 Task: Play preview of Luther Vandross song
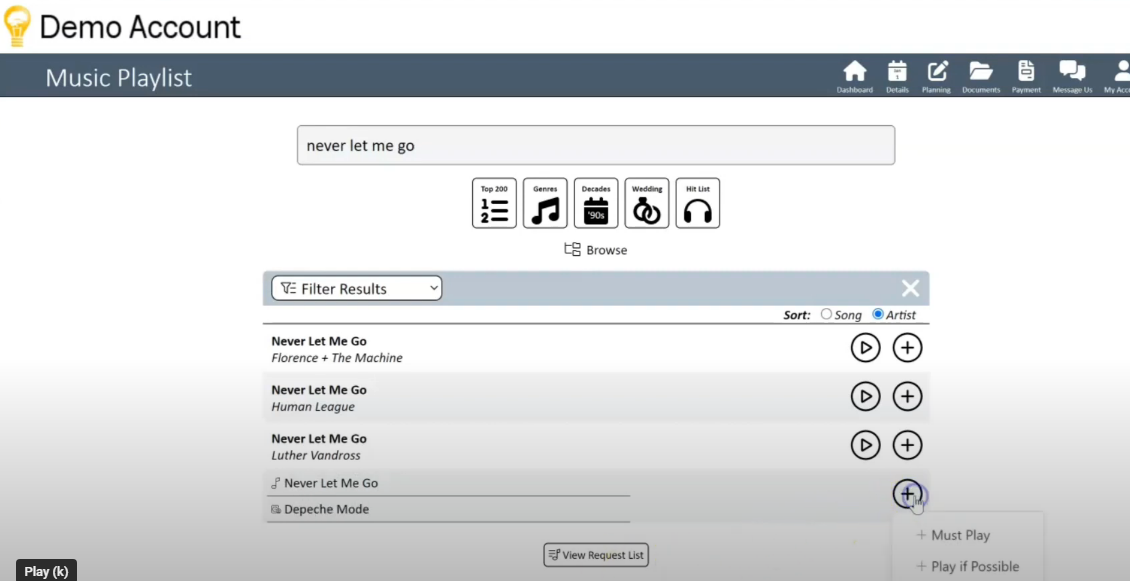[866, 445]
